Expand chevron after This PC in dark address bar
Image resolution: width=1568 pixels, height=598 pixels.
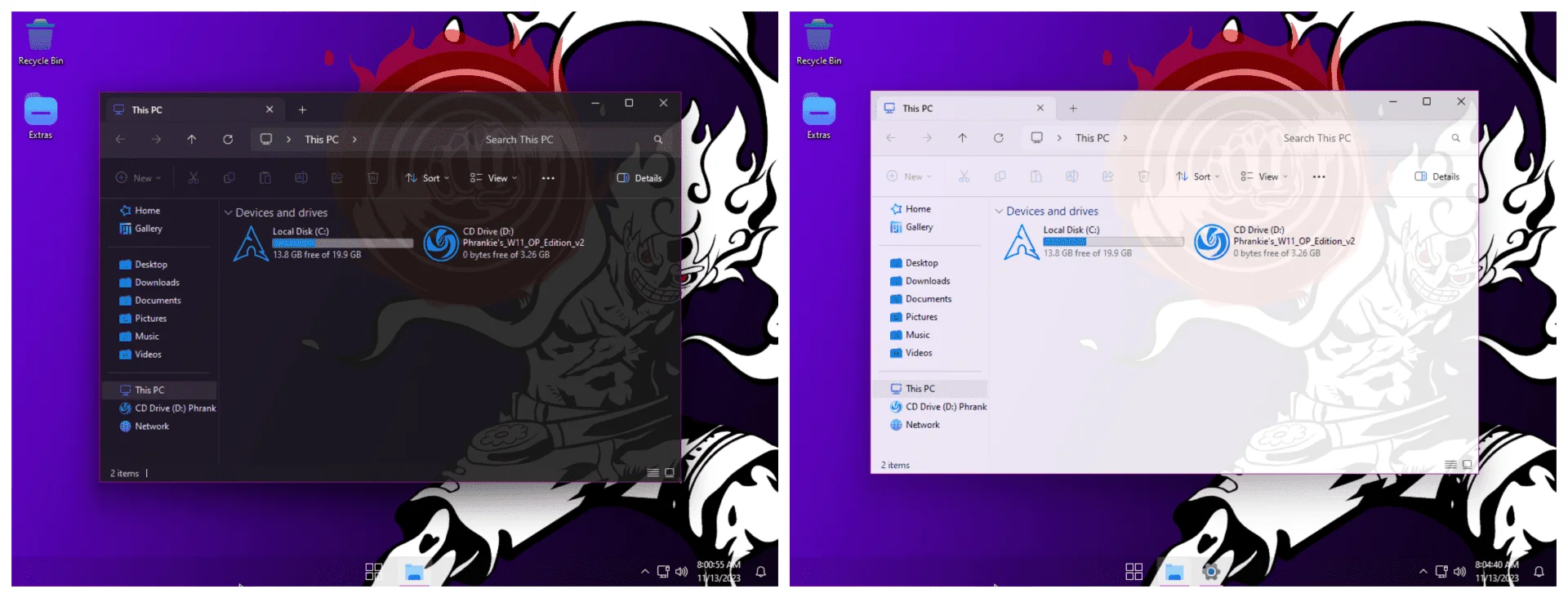354,140
